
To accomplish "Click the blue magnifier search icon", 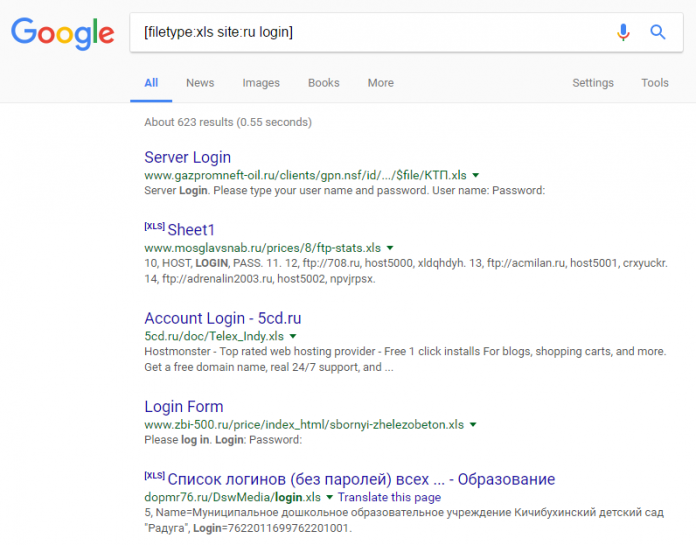I will tap(657, 32).
